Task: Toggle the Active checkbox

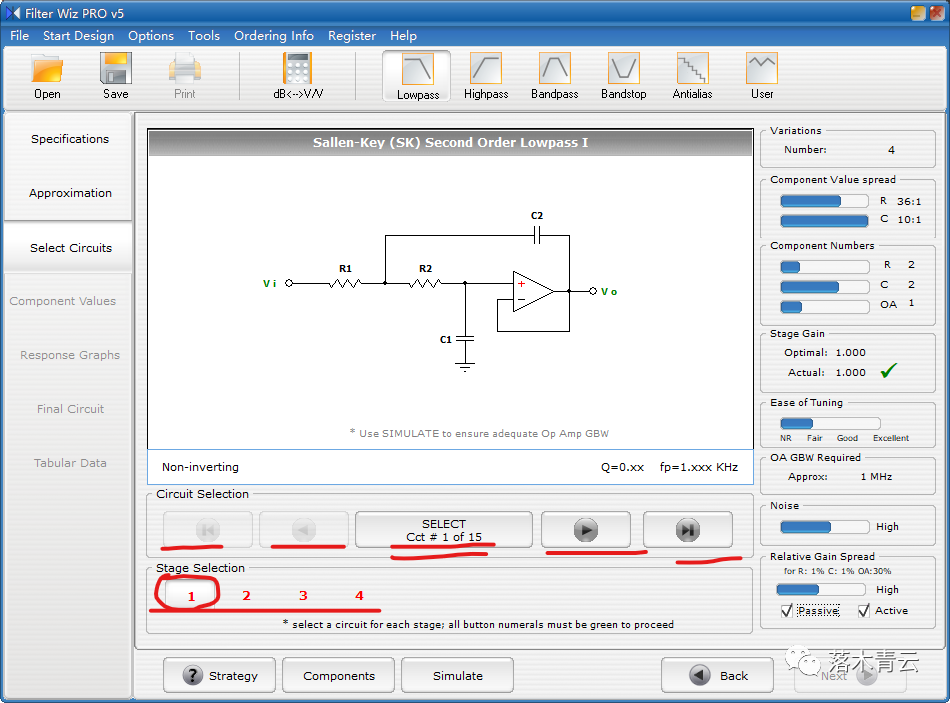Action: [x=864, y=610]
